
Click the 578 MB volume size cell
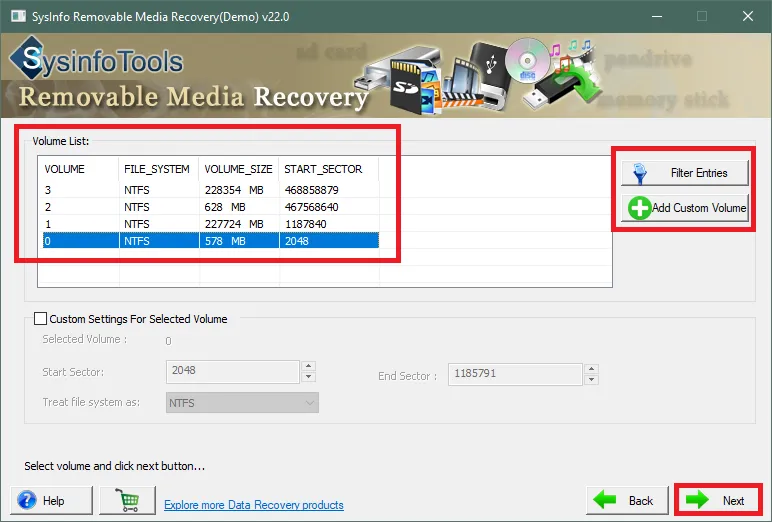(239, 241)
